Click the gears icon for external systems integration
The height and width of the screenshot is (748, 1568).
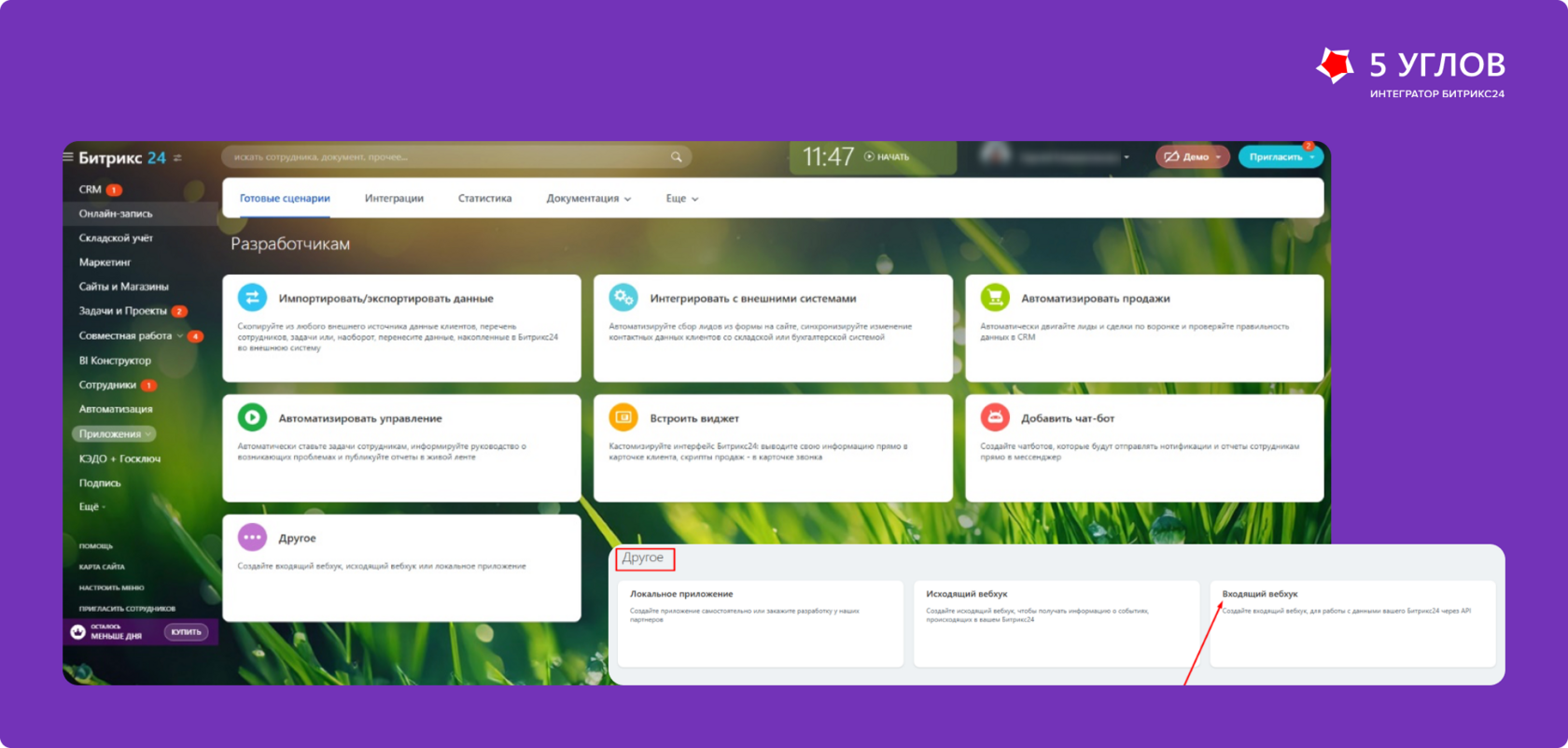(623, 298)
